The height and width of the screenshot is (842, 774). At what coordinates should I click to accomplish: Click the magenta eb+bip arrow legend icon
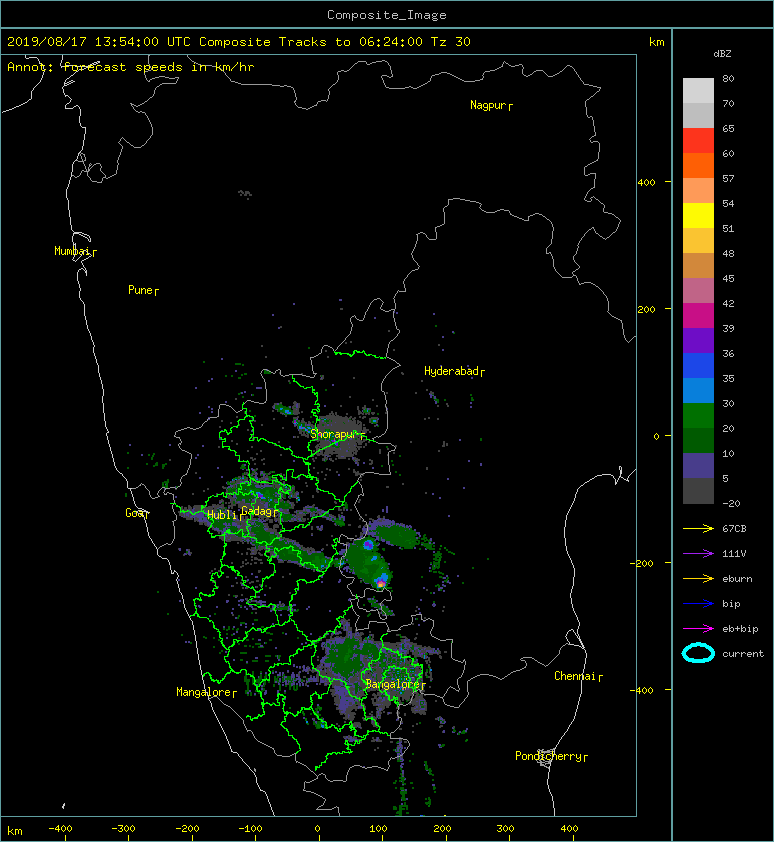coord(698,628)
